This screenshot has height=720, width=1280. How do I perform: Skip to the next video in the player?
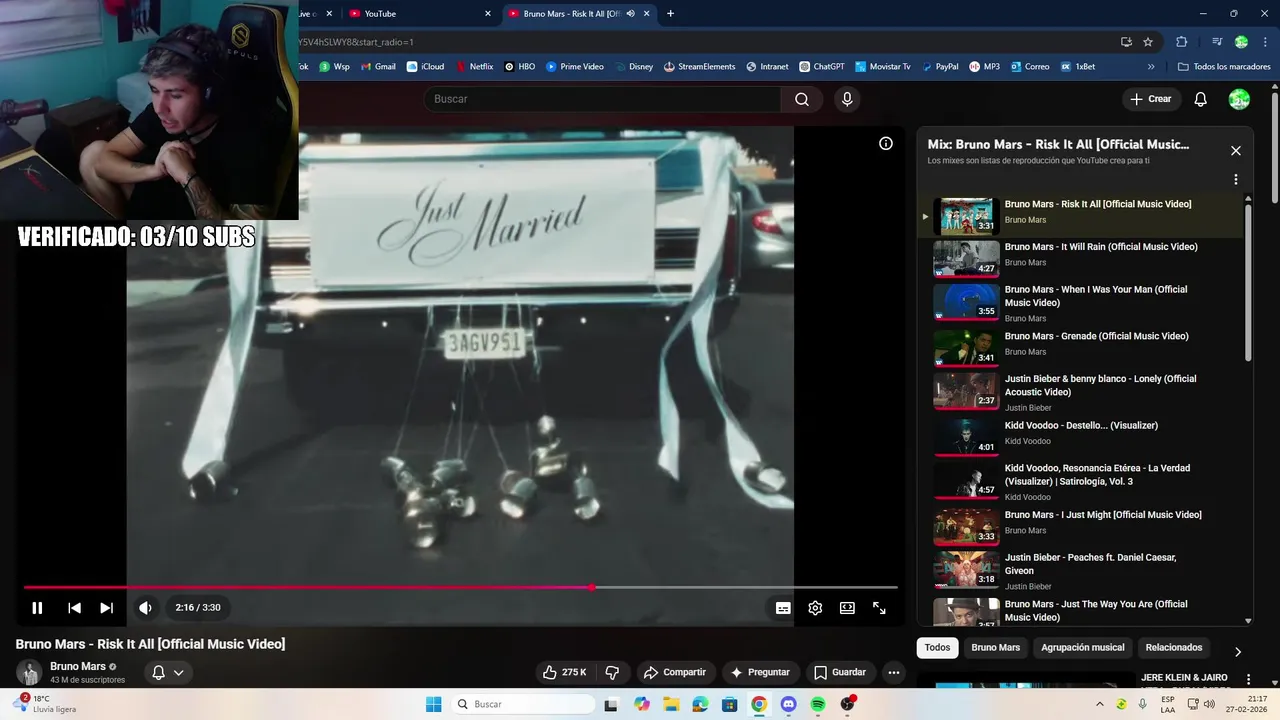(x=107, y=608)
